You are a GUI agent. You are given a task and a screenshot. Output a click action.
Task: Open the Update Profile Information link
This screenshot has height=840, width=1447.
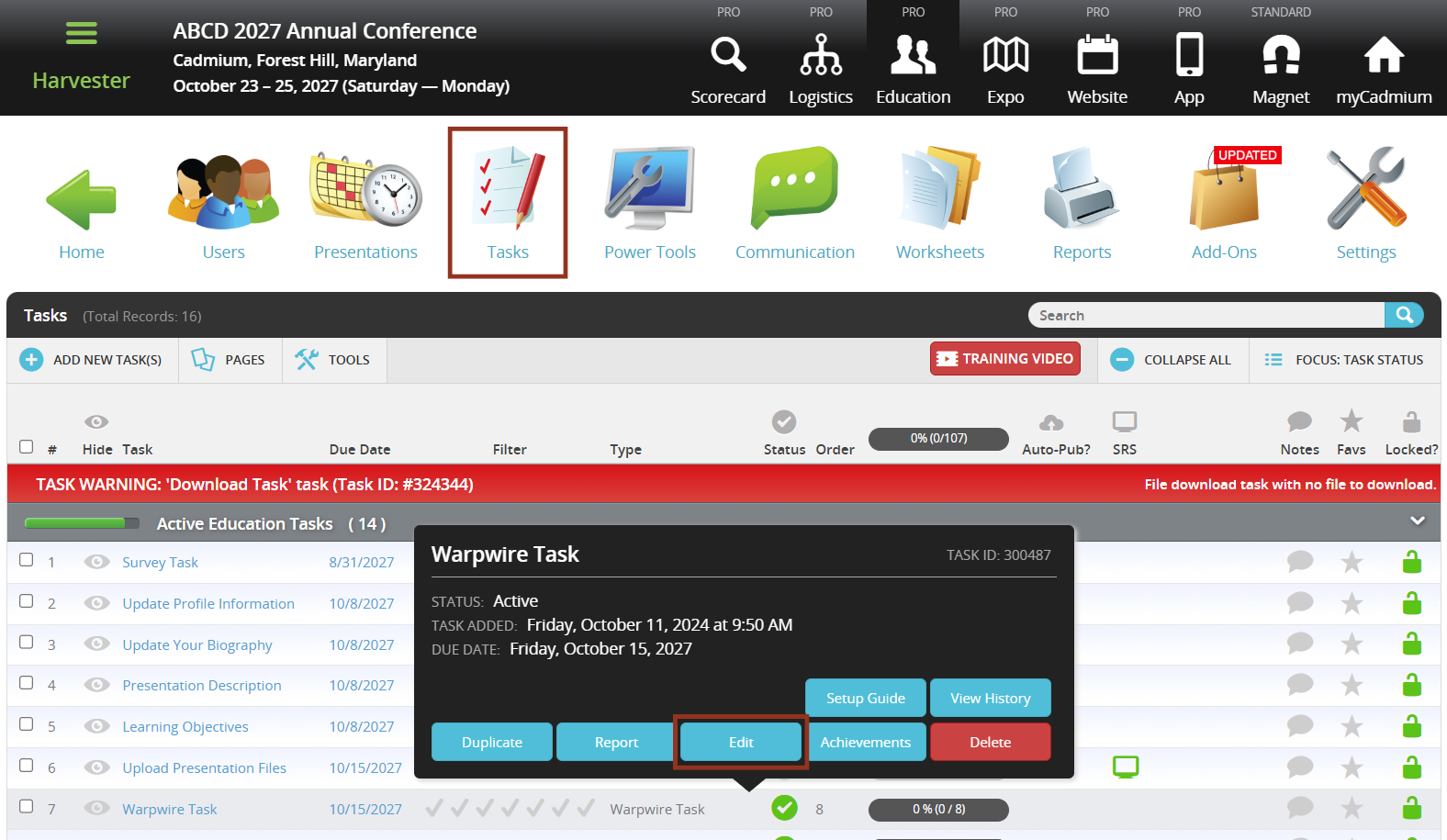point(208,604)
